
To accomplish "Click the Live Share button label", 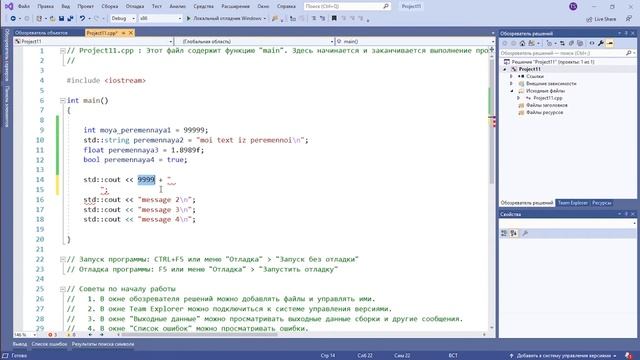I will click(605, 19).
